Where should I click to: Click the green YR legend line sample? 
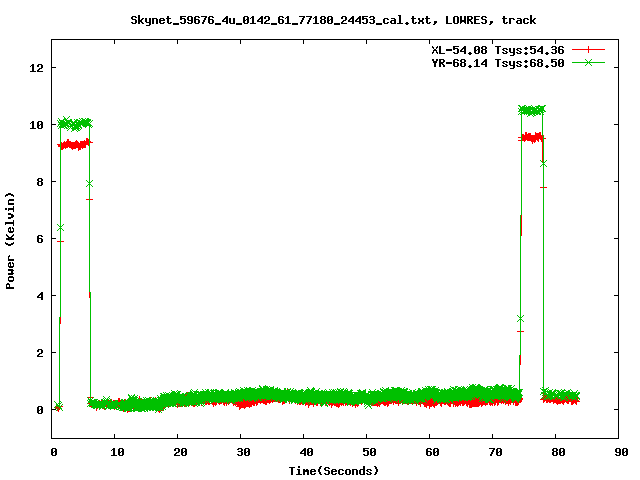point(588,62)
